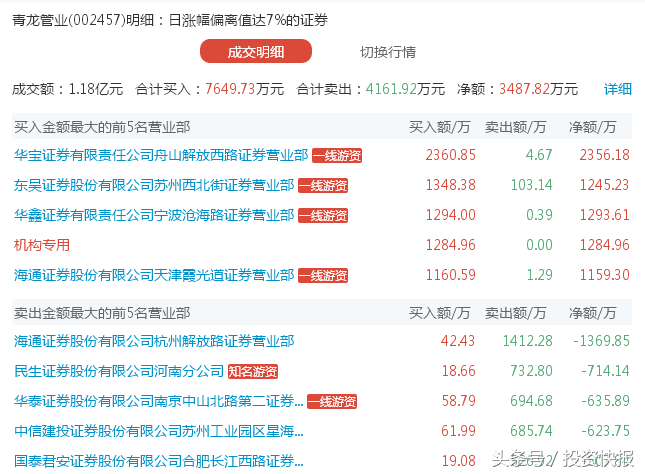Open 华宝证券舟山解放西路证券营业部 link

[161, 155]
